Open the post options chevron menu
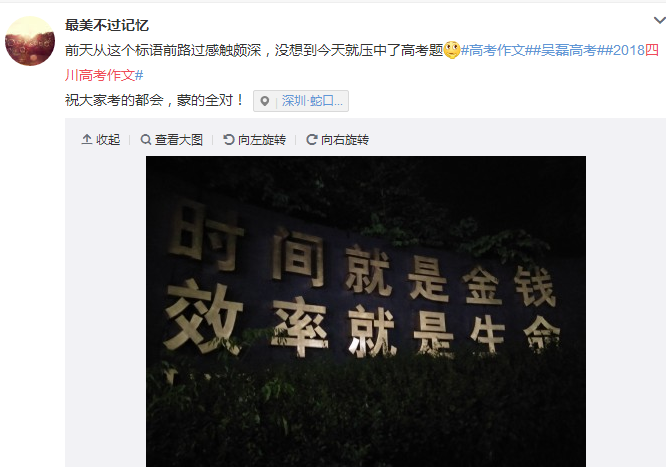 (x=660, y=20)
